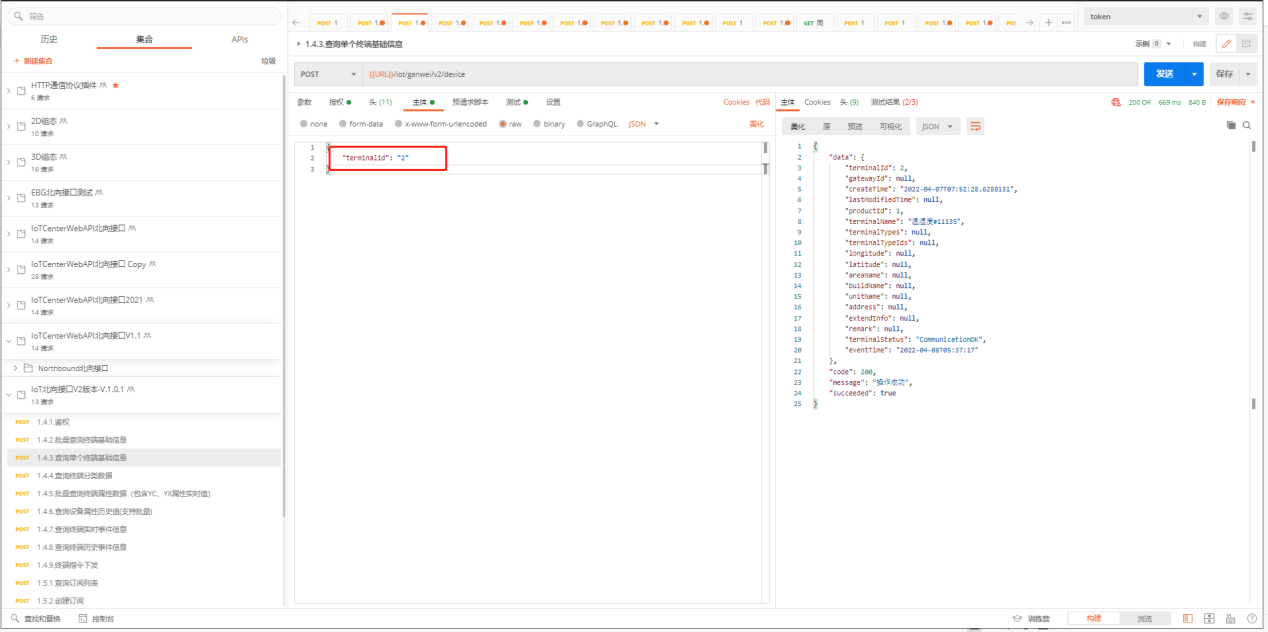The width and height of the screenshot is (1268, 632).
Task: Toggle word wrap icon in response panel
Action: pyautogui.click(x=975, y=126)
